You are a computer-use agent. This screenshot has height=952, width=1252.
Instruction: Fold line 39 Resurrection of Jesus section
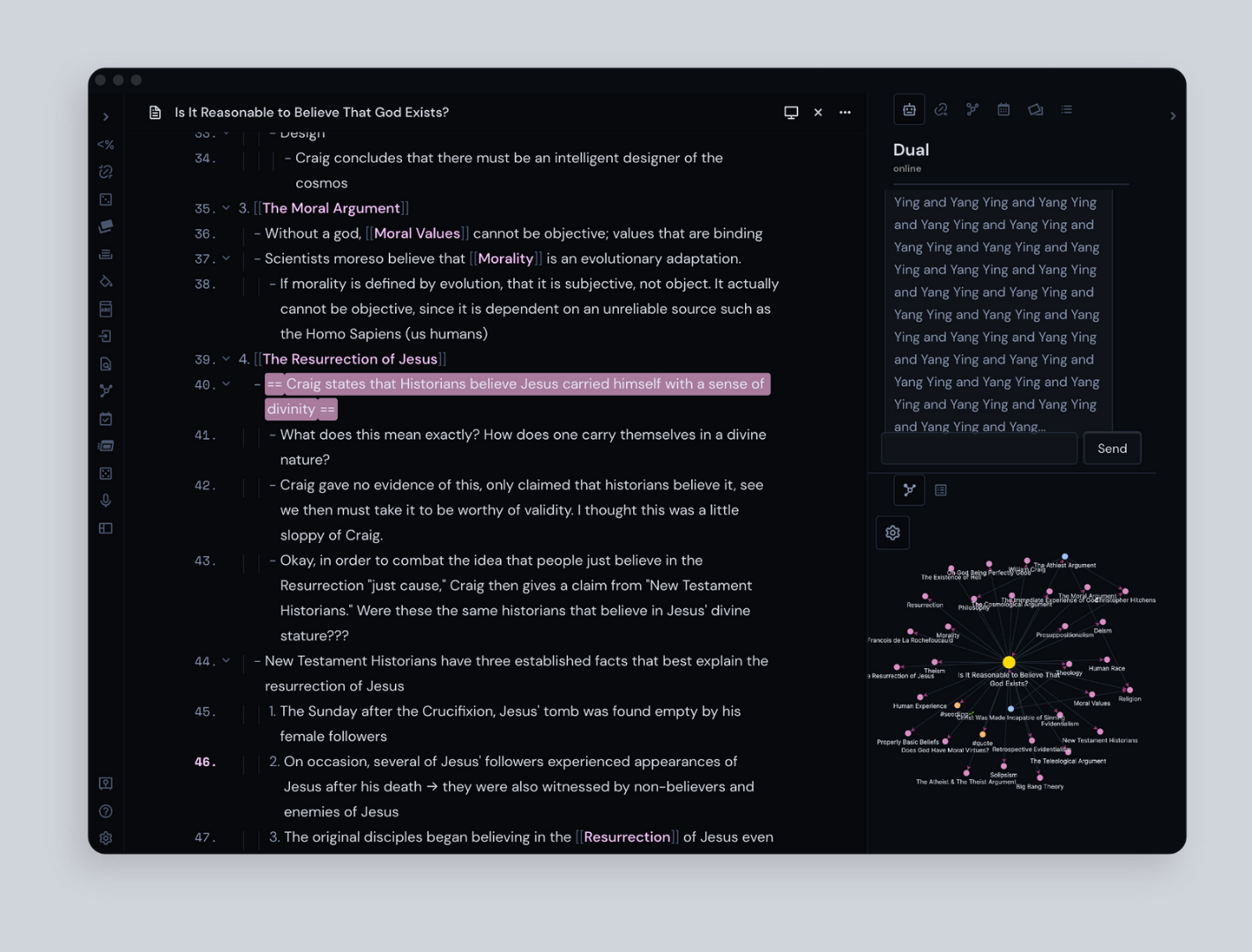click(x=227, y=360)
